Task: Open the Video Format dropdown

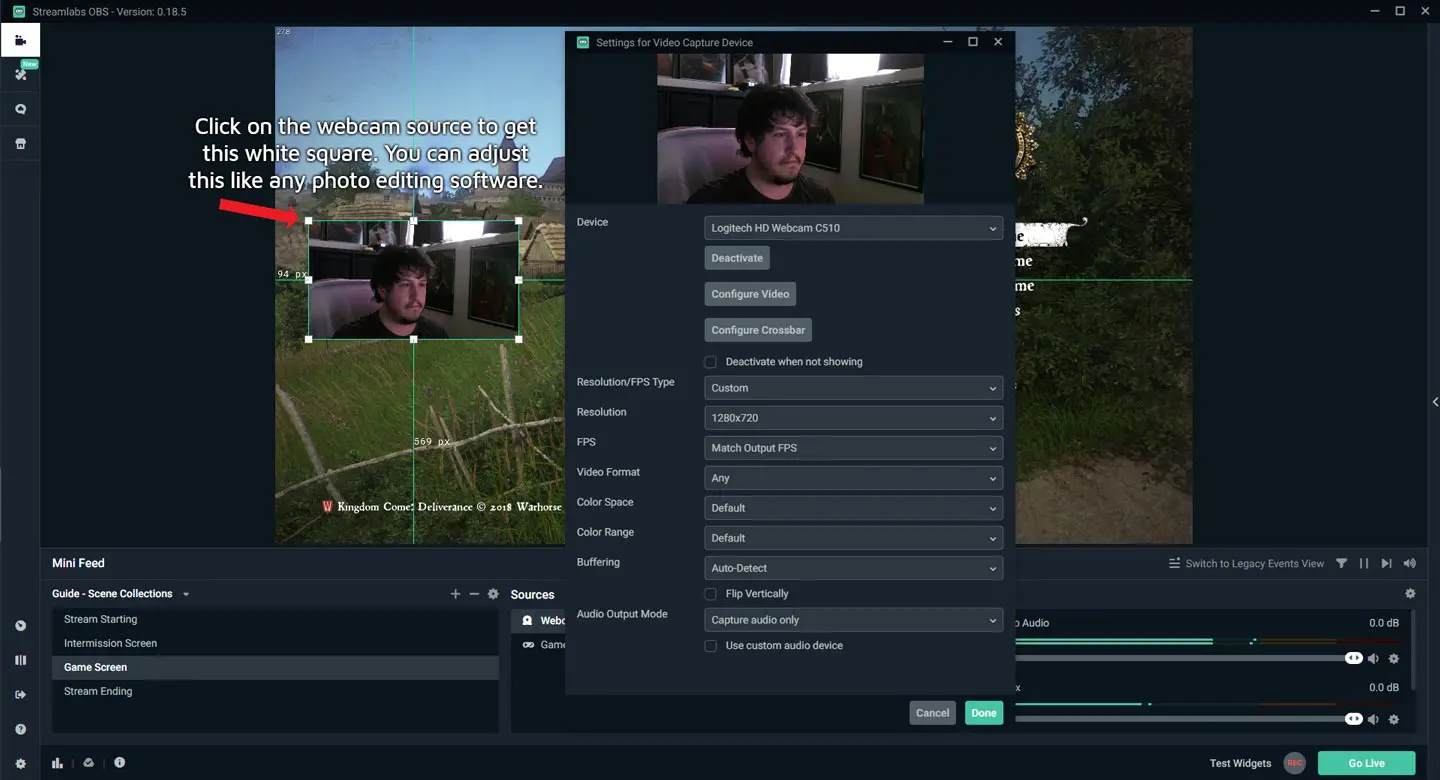Action: pyautogui.click(x=854, y=478)
